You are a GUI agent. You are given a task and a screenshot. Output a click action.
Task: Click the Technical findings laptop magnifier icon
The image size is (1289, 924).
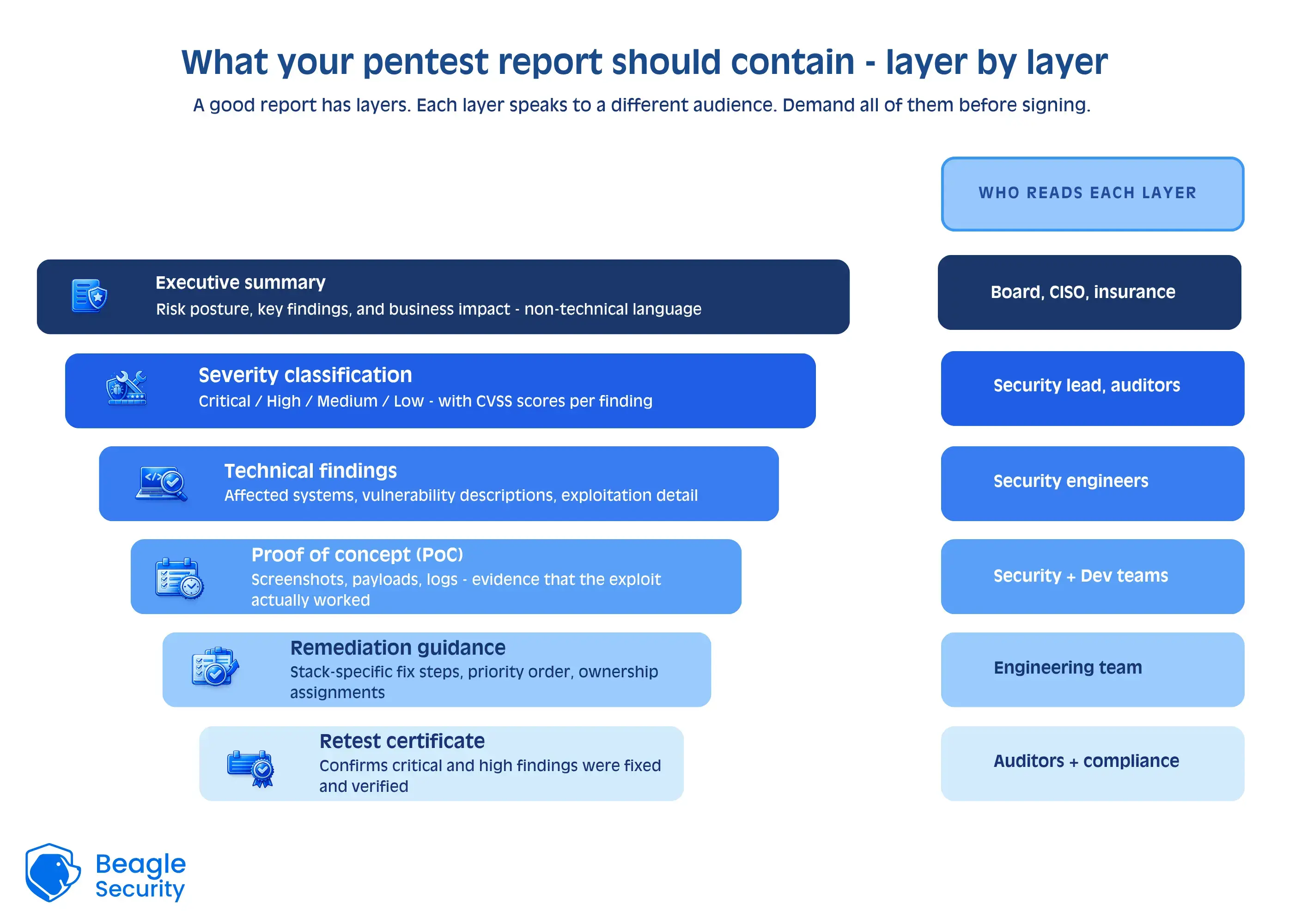(x=161, y=484)
